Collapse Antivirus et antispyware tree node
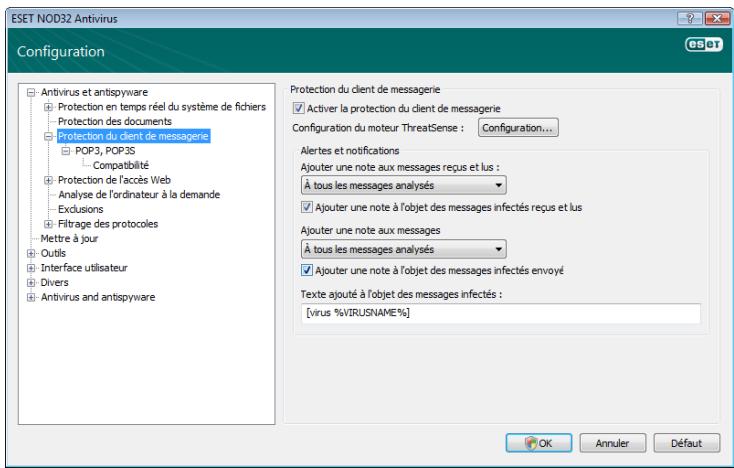This screenshot has width=734, height=468. point(31,92)
